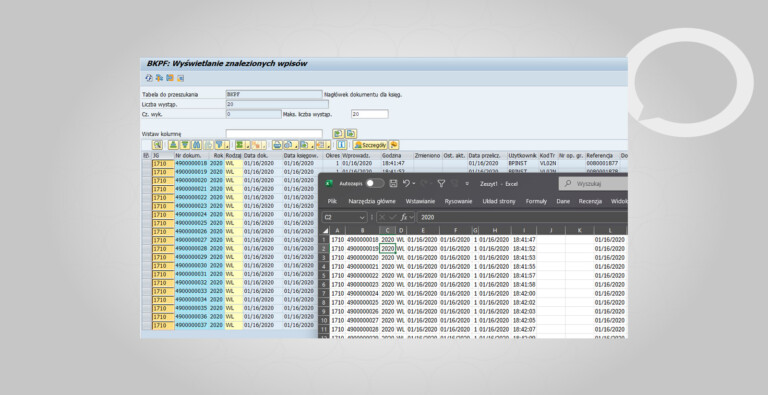Click the Maks. liczba wystąp. field
The width and height of the screenshot is (768, 395).
[x=370, y=114]
